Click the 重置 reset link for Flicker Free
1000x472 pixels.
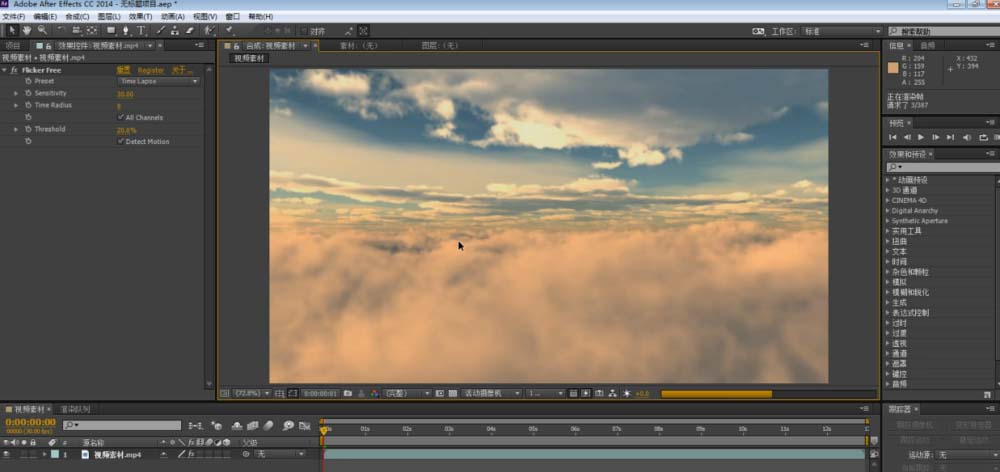[x=123, y=70]
